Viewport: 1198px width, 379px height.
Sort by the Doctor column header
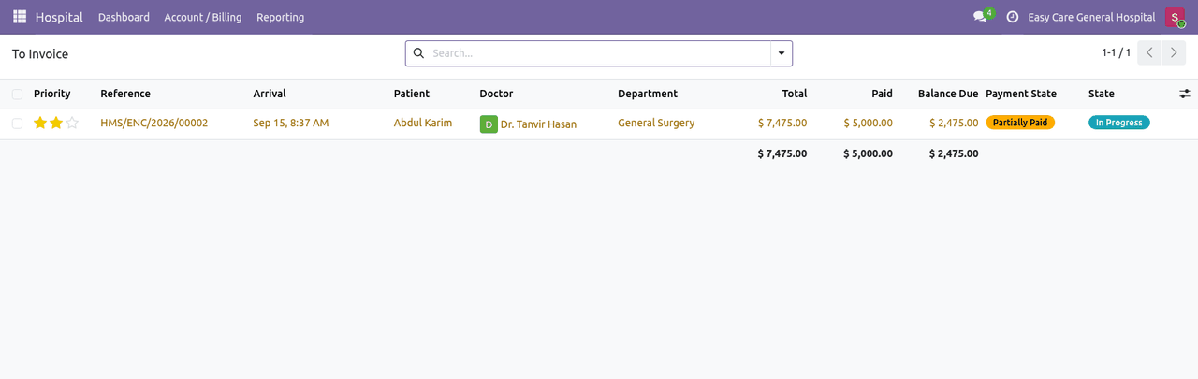[497, 93]
